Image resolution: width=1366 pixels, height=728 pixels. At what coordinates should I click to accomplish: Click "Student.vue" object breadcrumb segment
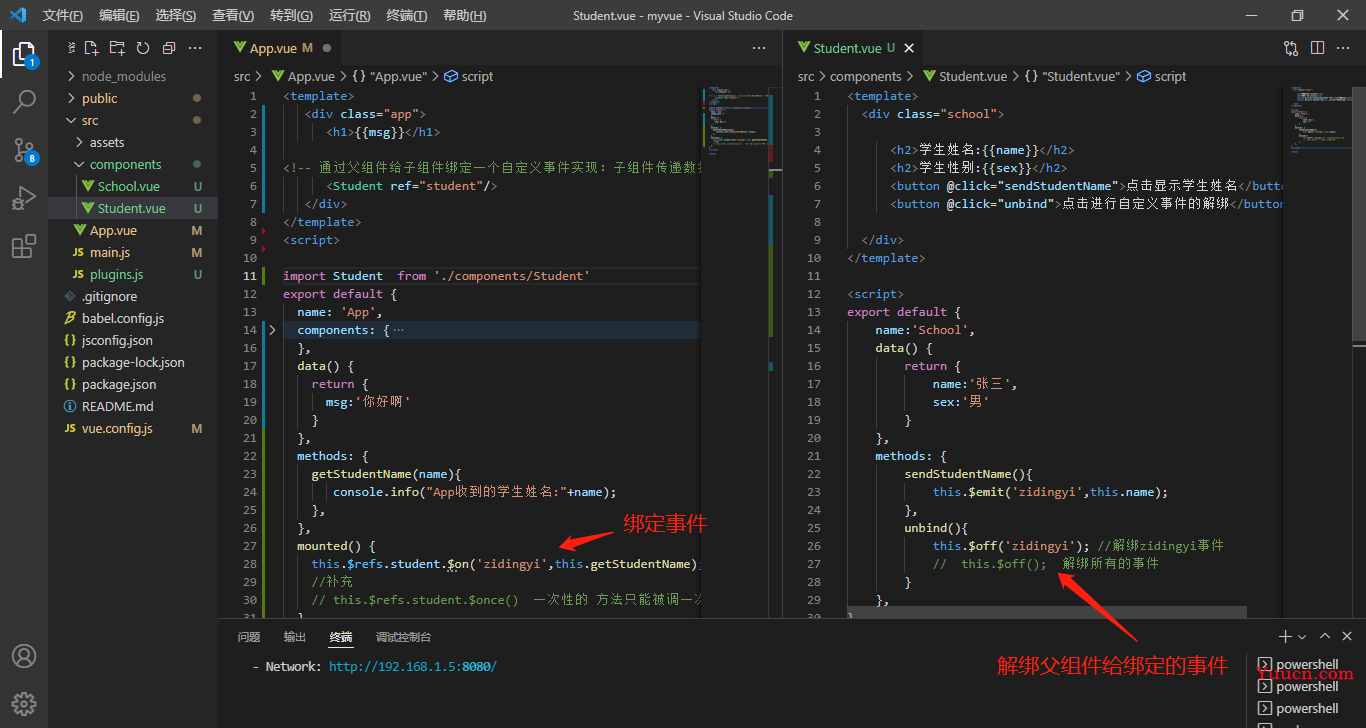1073,76
